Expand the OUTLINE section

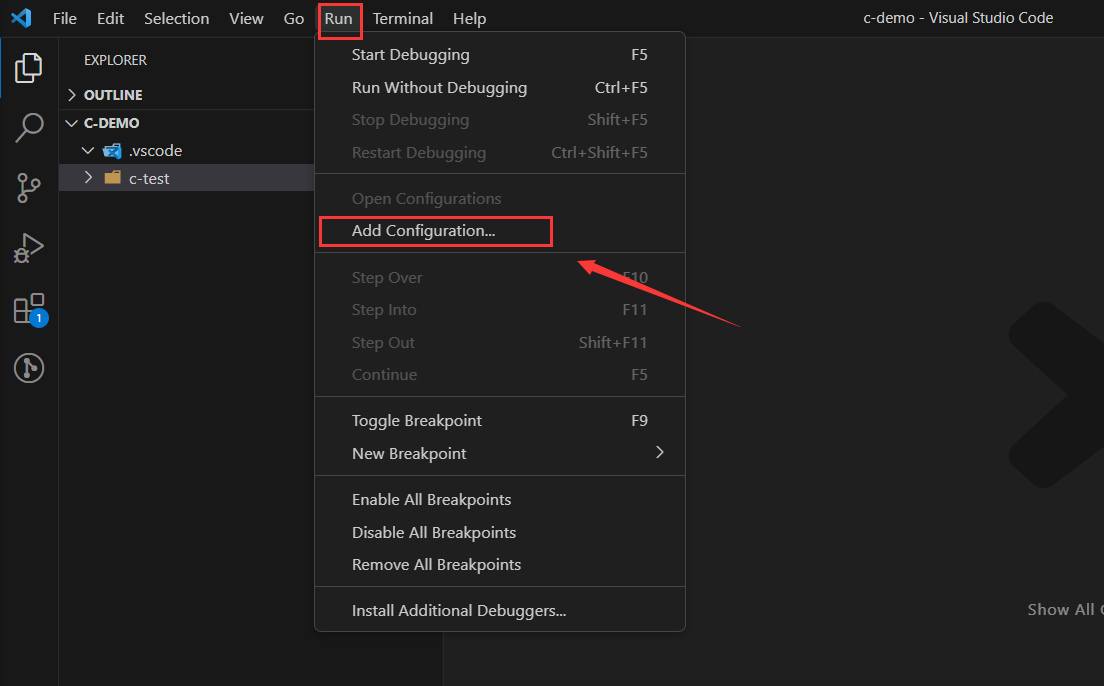point(72,94)
